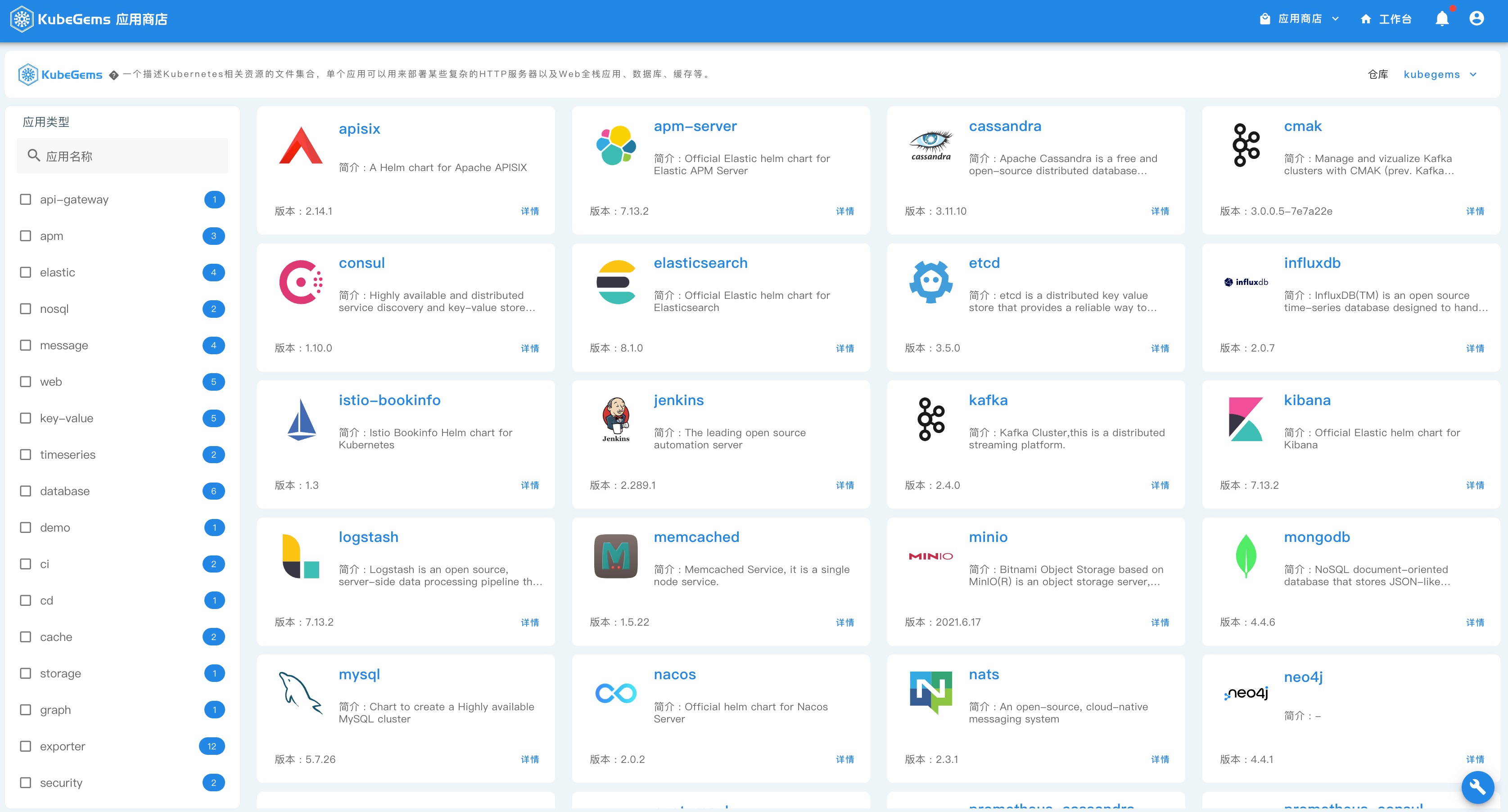1508x812 pixels.
Task: Click the mongodb leaf logo
Action: [x=1246, y=556]
